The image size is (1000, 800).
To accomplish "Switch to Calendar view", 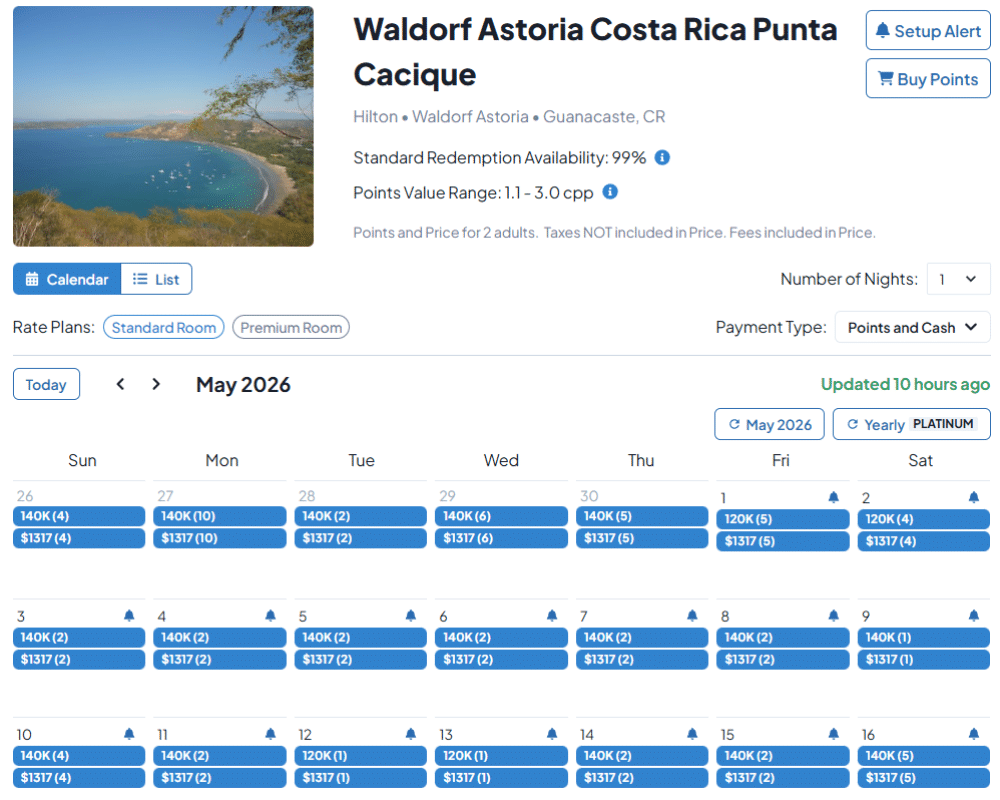I will pyautogui.click(x=67, y=279).
